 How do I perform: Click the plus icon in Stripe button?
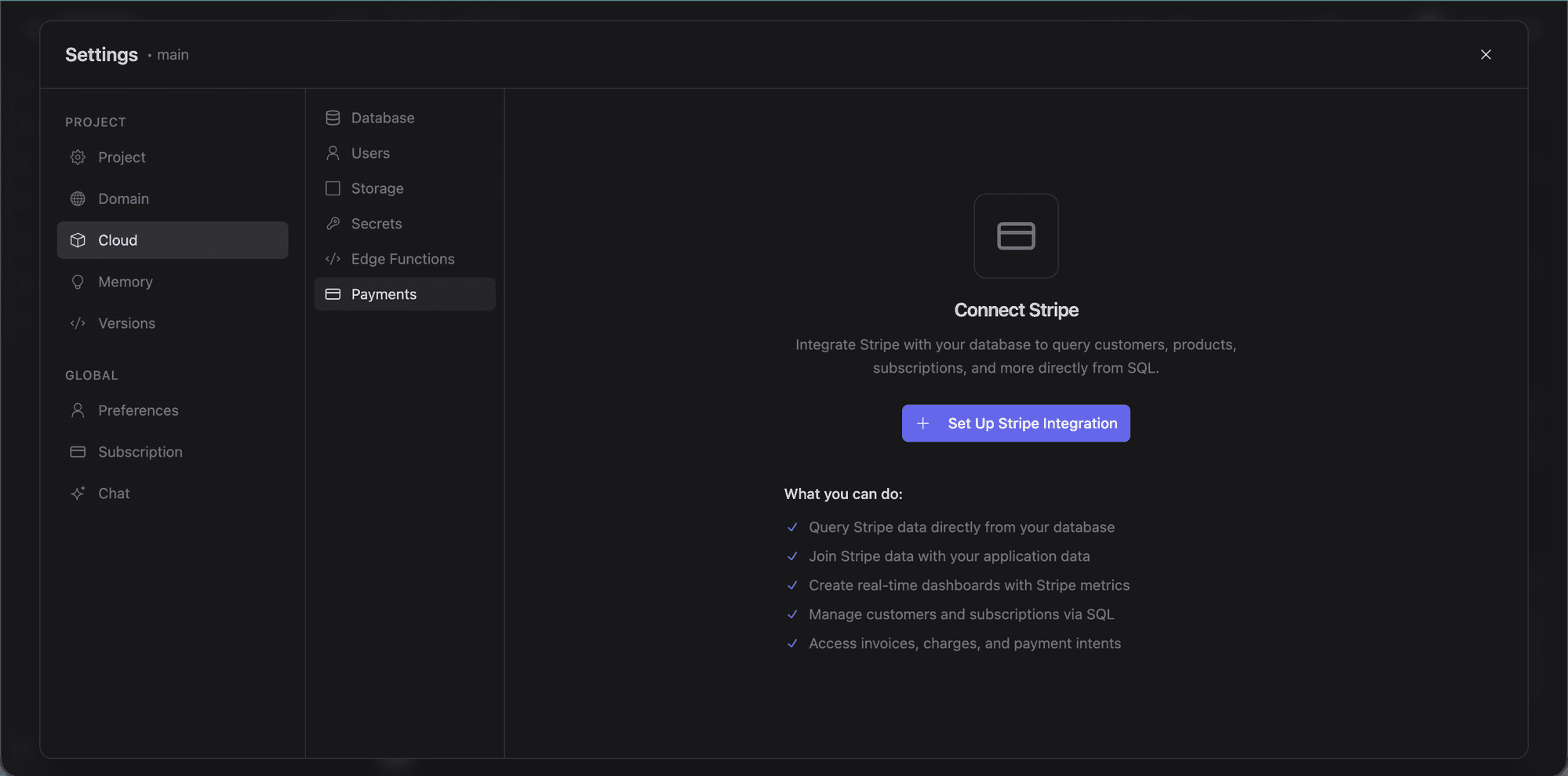click(x=923, y=424)
